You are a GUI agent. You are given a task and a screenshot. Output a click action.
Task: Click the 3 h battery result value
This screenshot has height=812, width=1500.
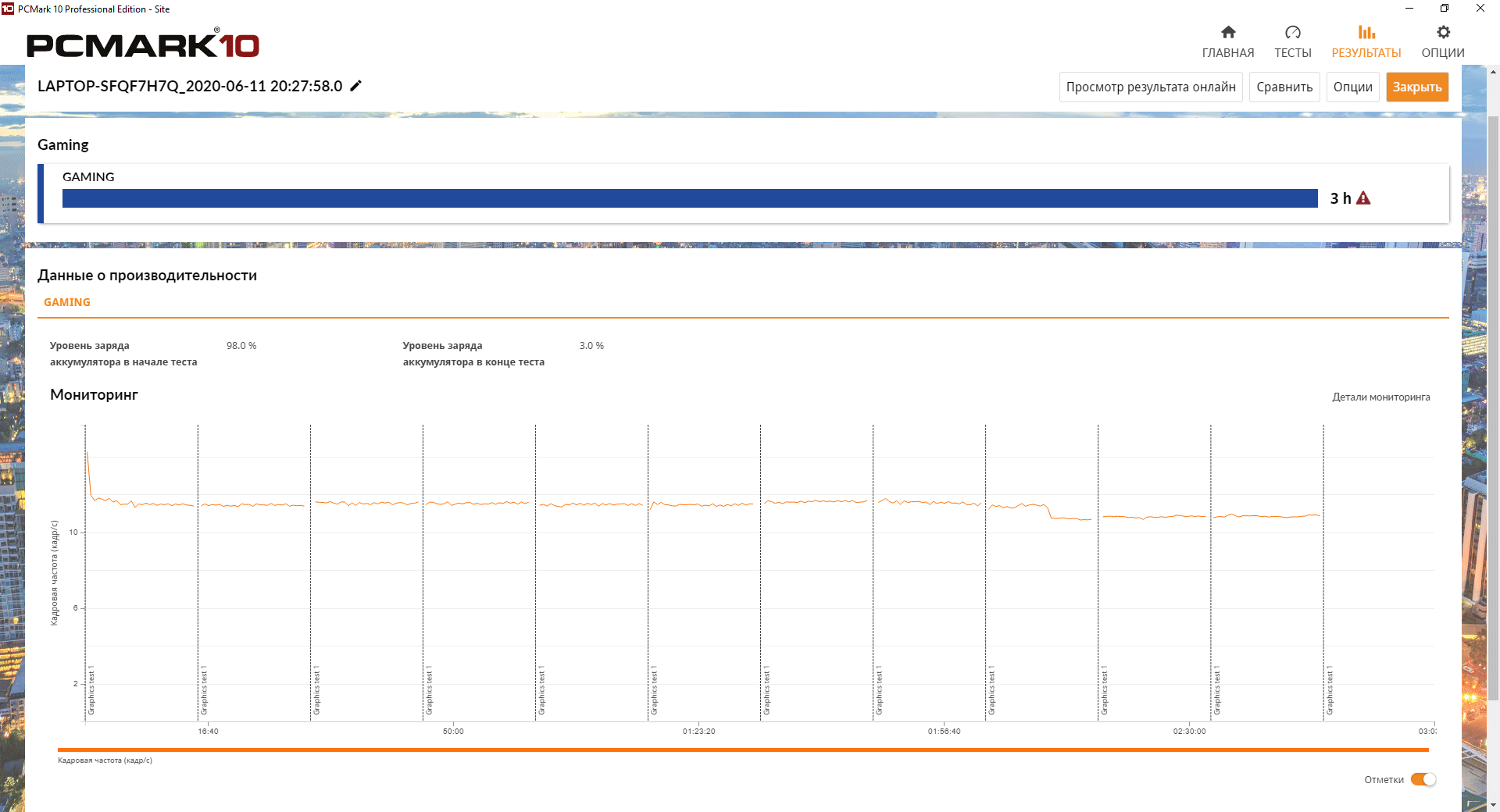[1341, 198]
